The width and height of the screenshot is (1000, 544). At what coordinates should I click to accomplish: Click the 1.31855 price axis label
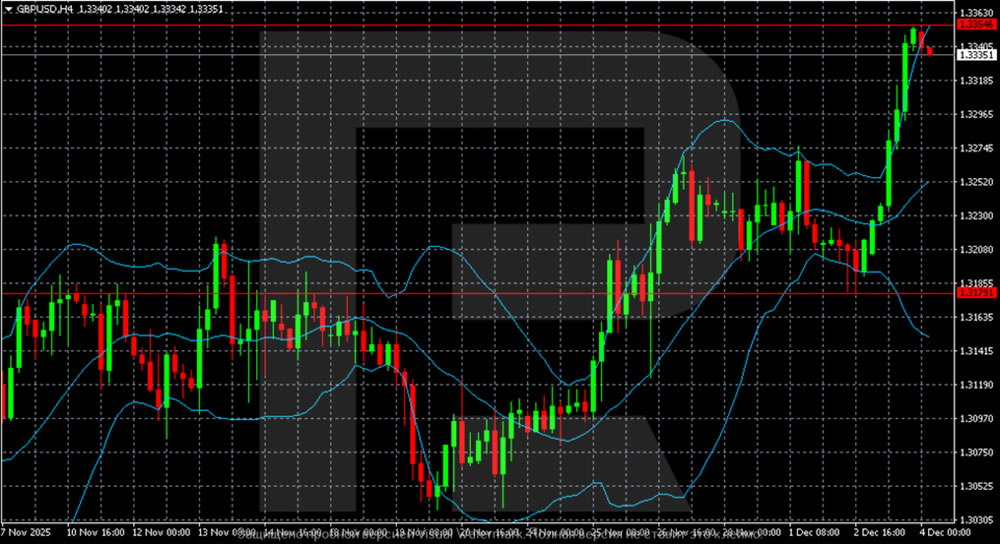coord(976,283)
